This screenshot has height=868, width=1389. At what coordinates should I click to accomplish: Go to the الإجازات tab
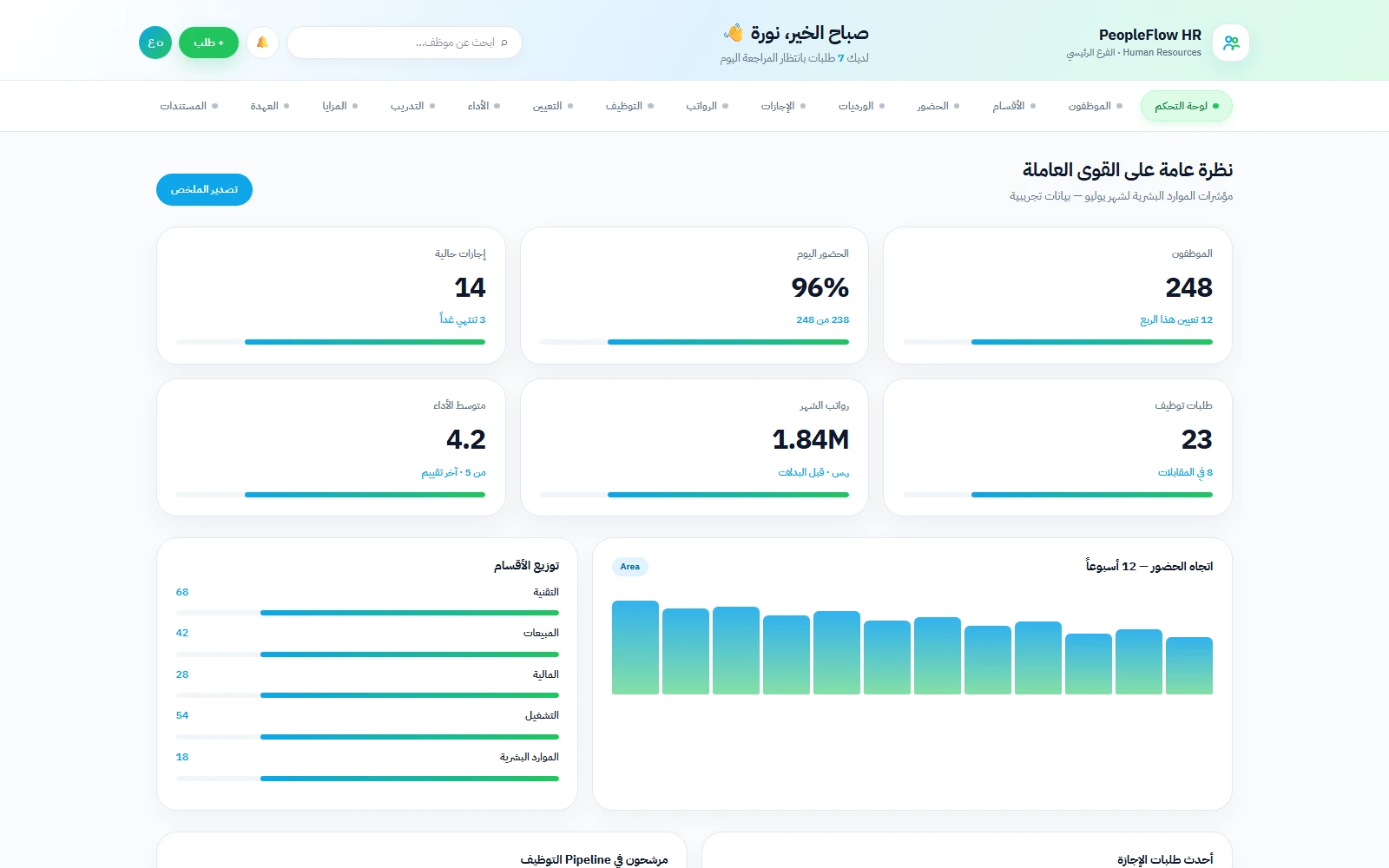[x=784, y=106]
